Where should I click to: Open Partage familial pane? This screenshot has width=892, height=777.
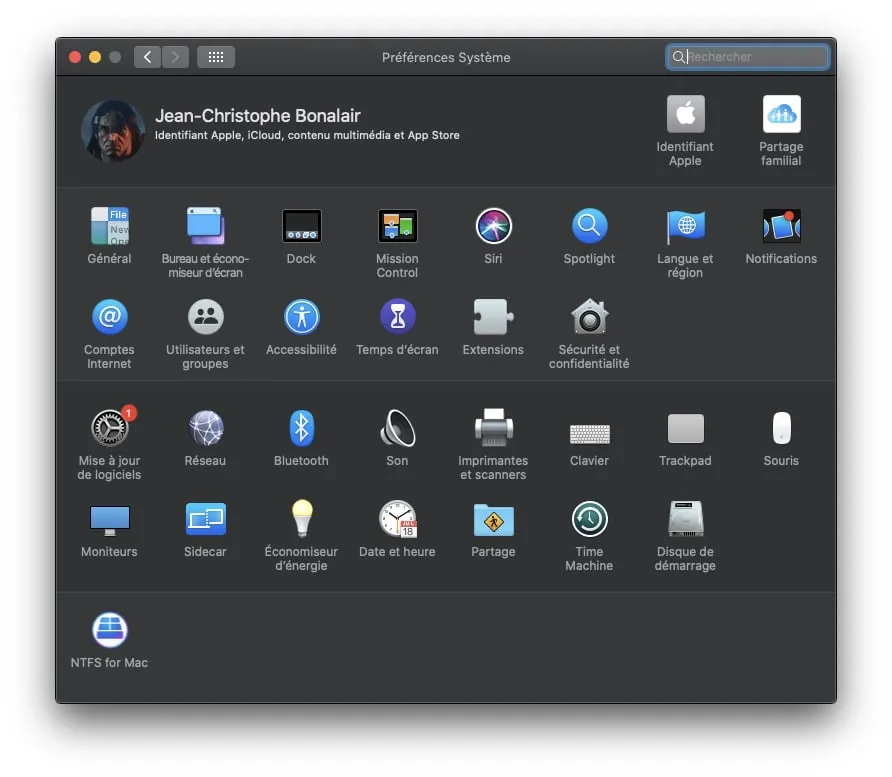pyautogui.click(x=781, y=114)
